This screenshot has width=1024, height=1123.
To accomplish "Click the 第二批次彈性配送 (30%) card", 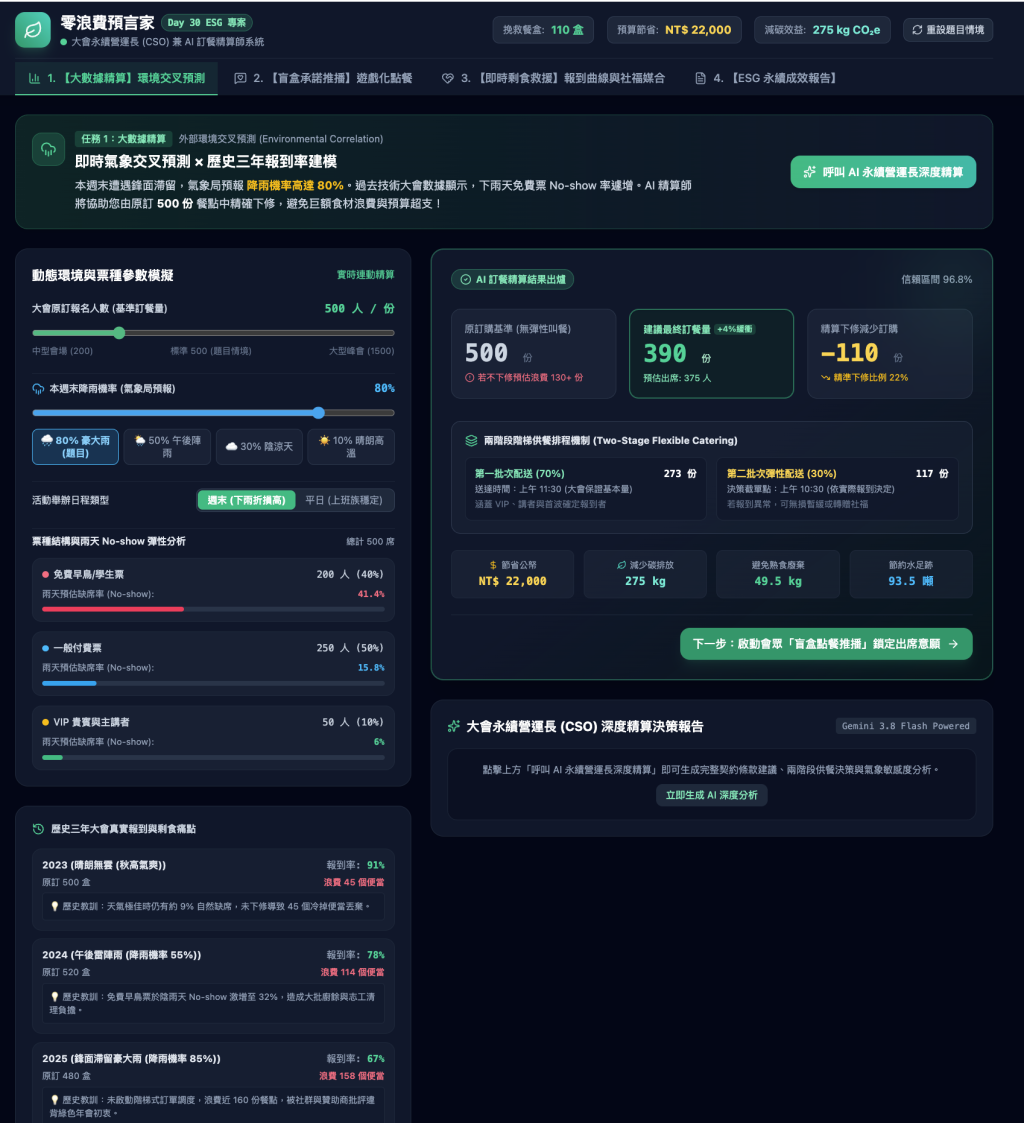I will [x=837, y=489].
